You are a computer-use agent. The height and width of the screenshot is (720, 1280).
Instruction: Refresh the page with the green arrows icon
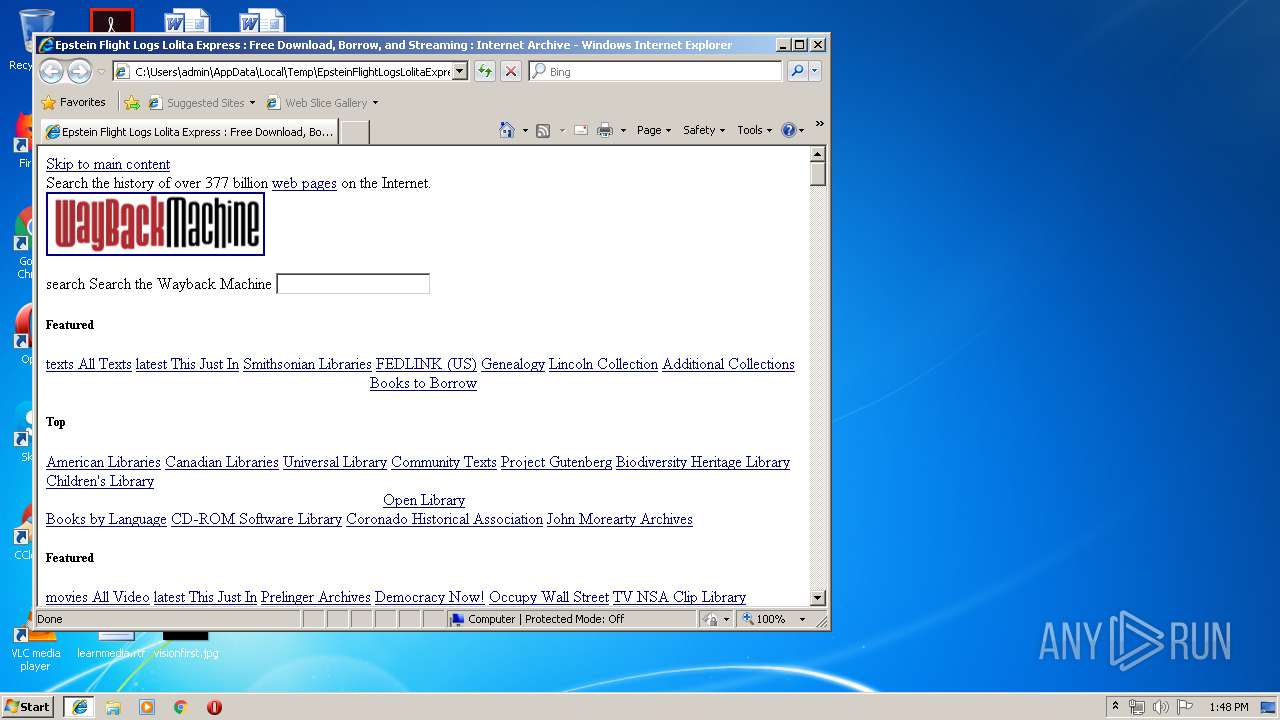[485, 71]
